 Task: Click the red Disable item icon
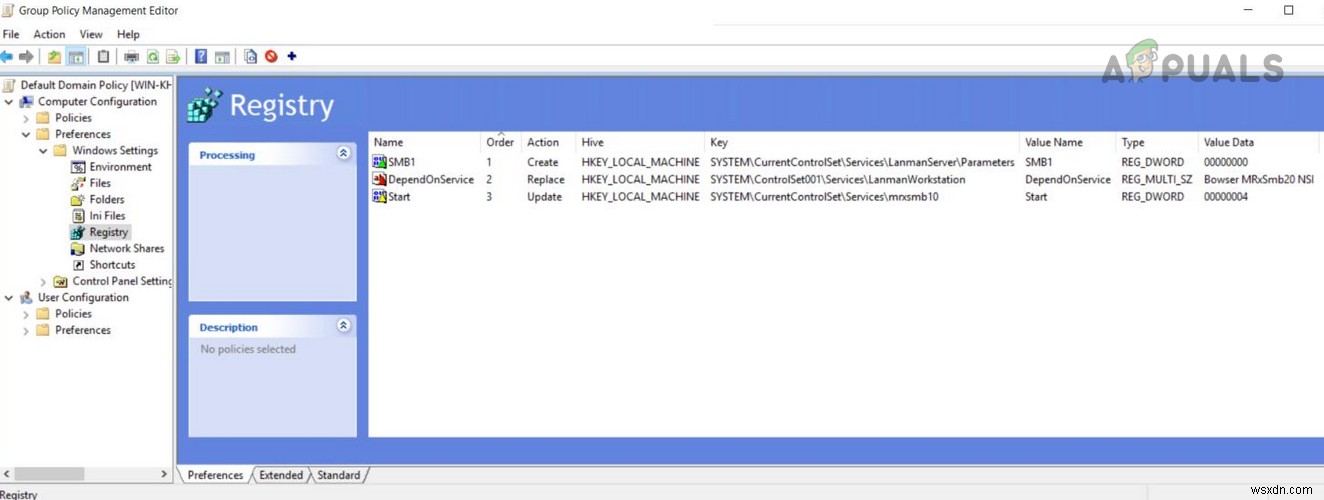click(271, 57)
